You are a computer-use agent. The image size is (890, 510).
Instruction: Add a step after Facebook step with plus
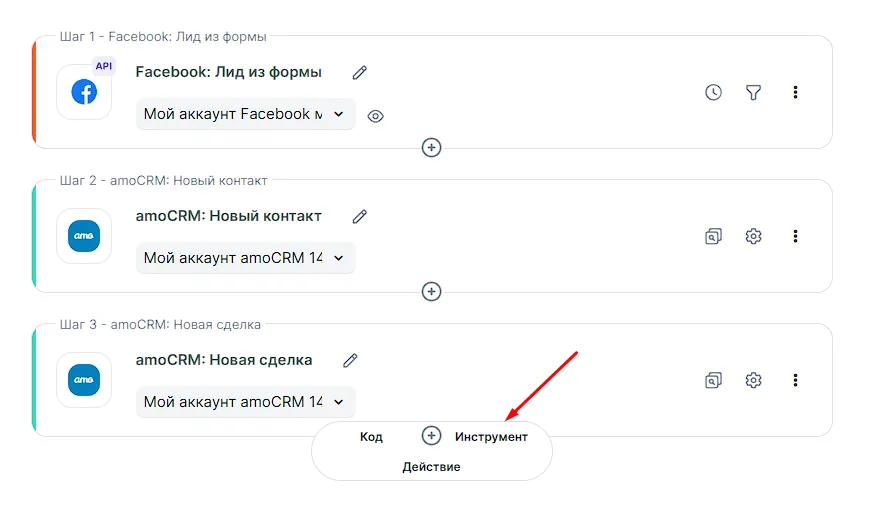click(x=431, y=147)
